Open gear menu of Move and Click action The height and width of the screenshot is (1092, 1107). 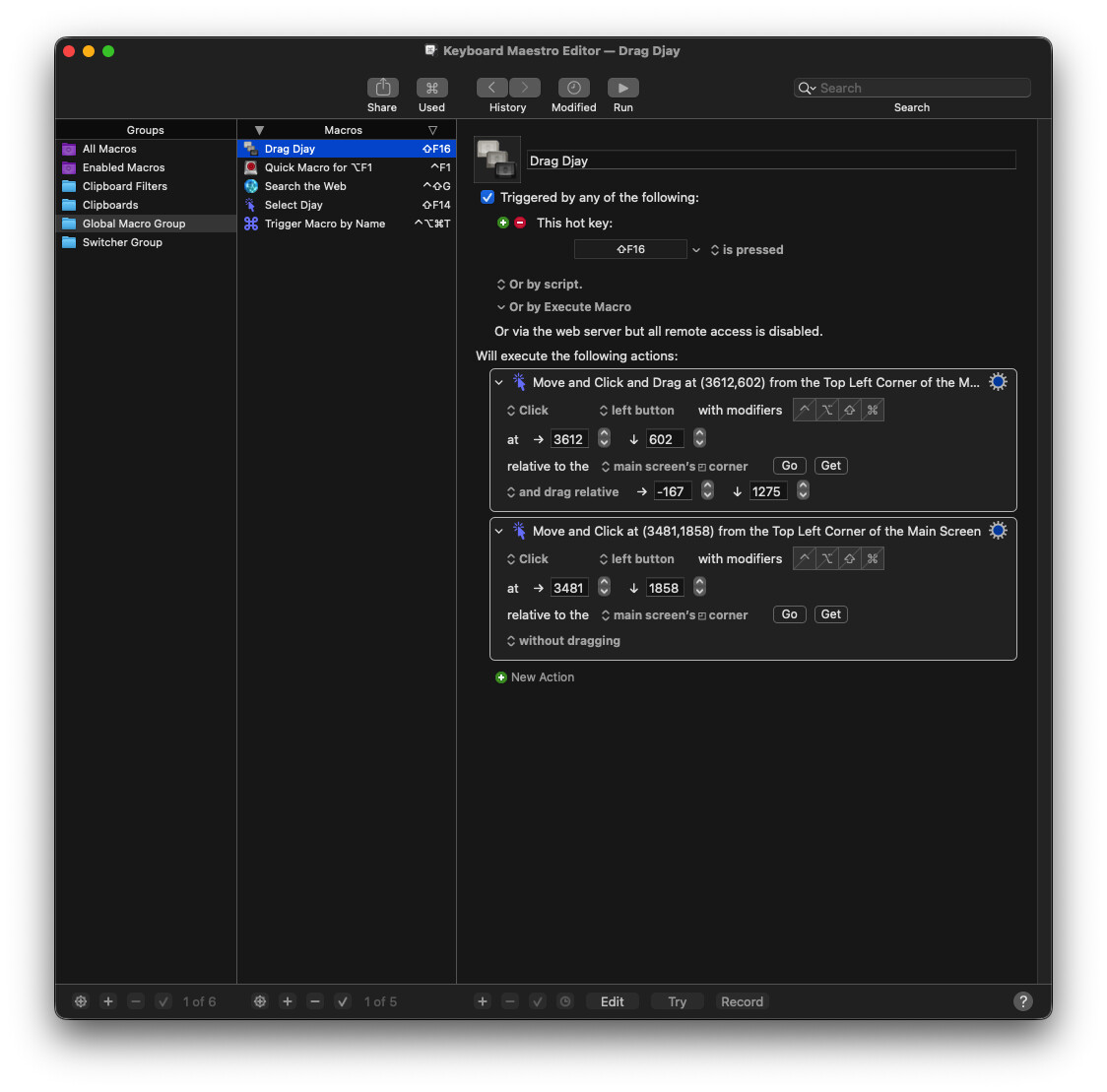(x=998, y=531)
